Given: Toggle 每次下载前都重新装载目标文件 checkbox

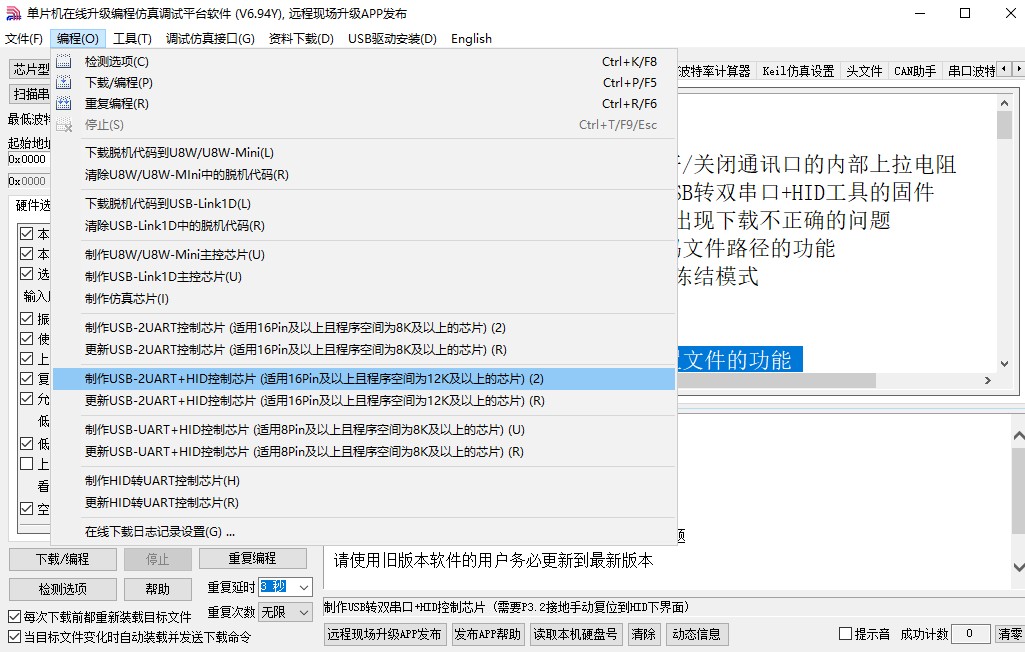Looking at the screenshot, I should [x=14, y=617].
